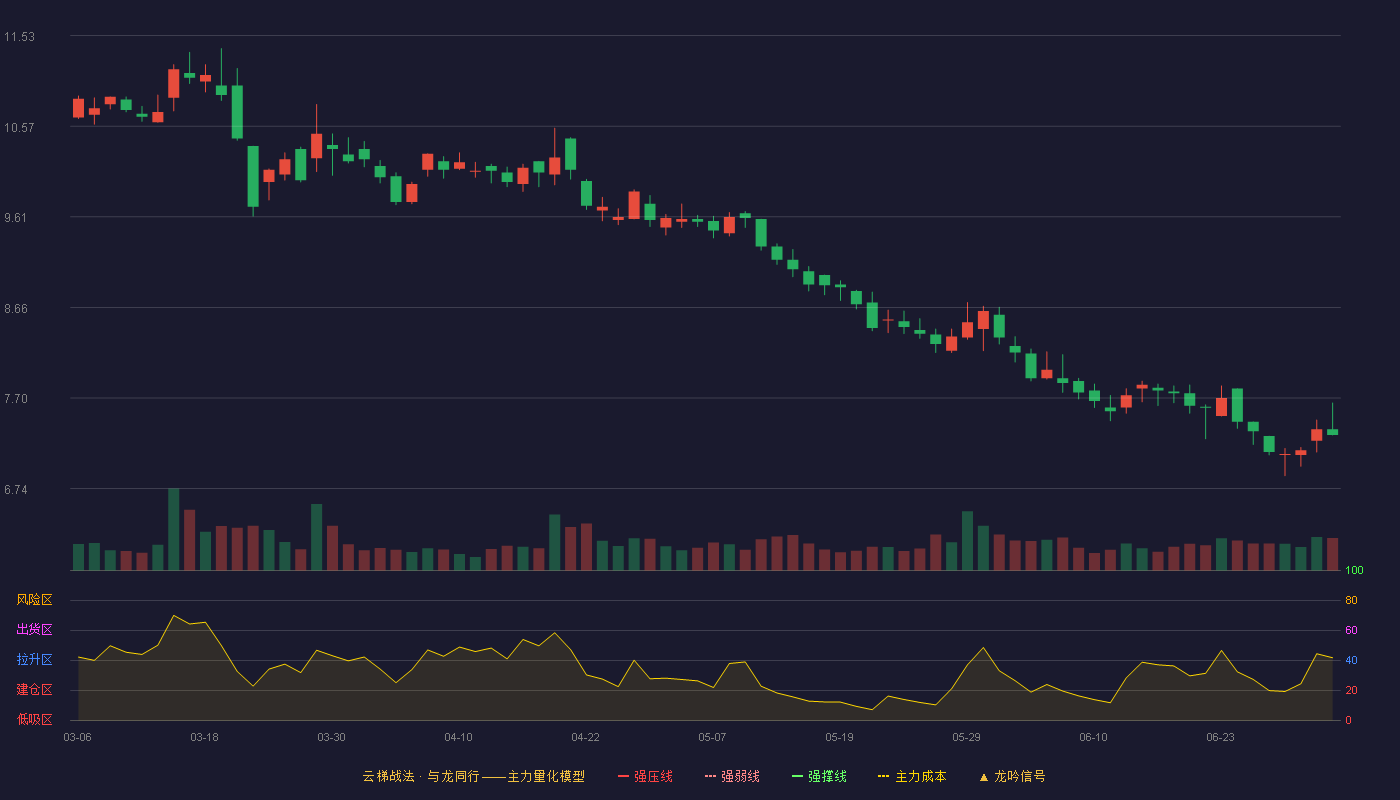Click the red 强压线 legend line marker
Screen dimensions: 1400x800
point(623,776)
